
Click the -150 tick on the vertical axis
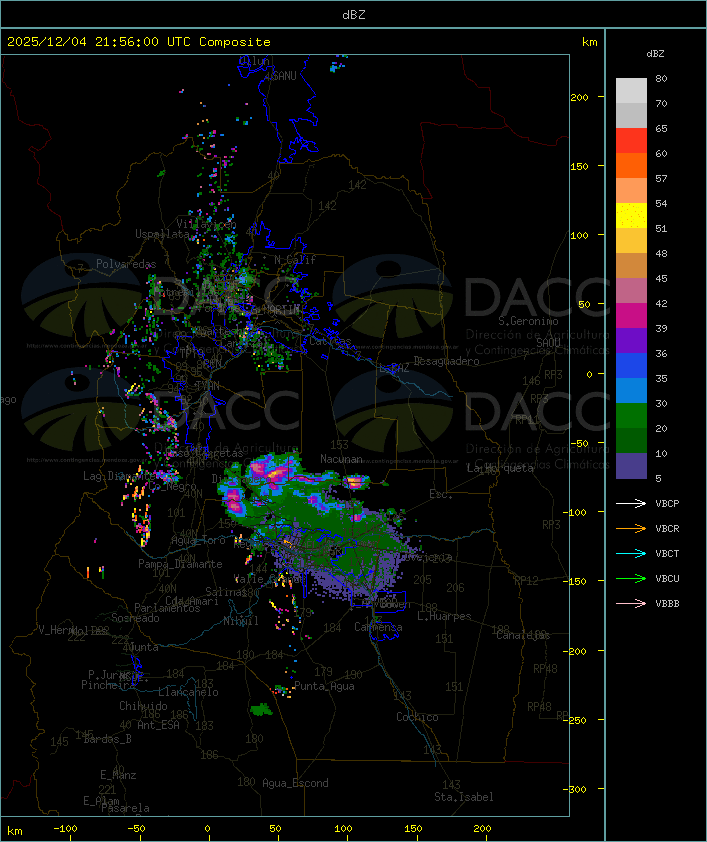click(x=574, y=581)
